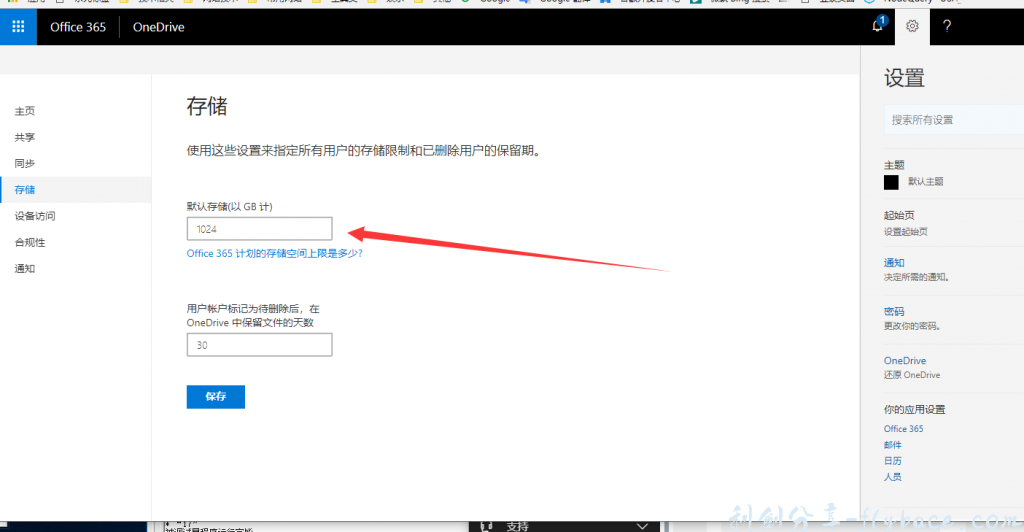This screenshot has height=532, width=1024.
Task: Navigate to 合规性 in the sidebar
Action: coord(30,242)
